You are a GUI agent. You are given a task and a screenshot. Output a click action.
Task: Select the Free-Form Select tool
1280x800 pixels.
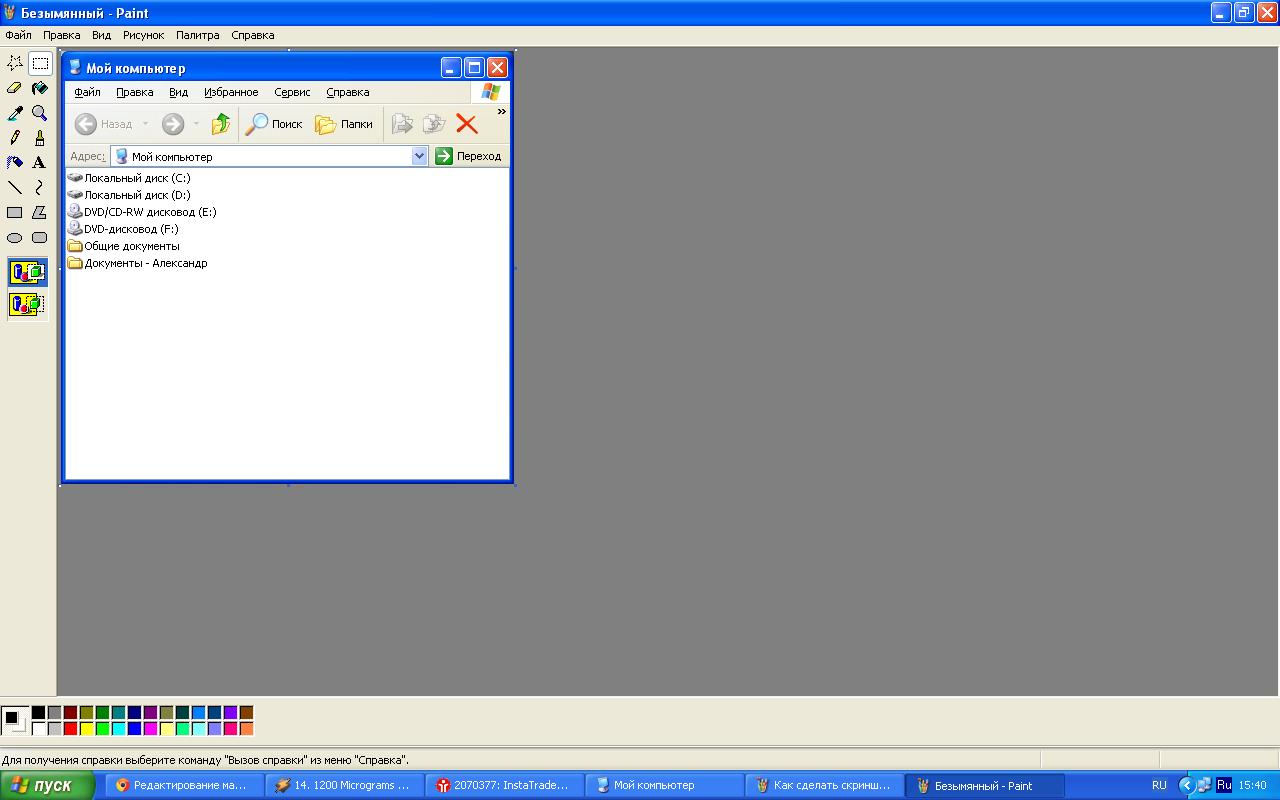click(15, 63)
